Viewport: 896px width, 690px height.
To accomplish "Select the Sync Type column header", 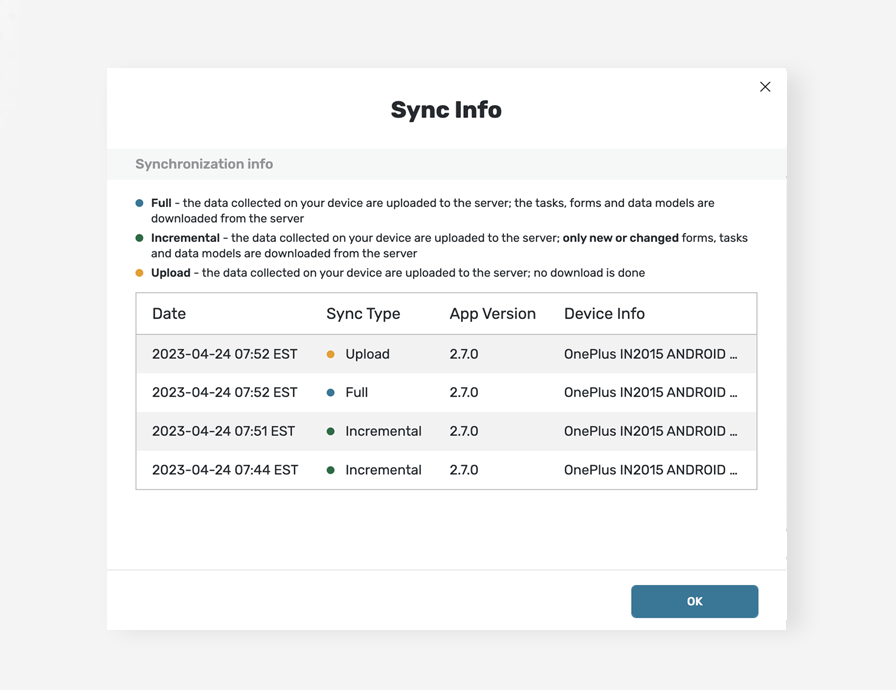I will click(363, 314).
